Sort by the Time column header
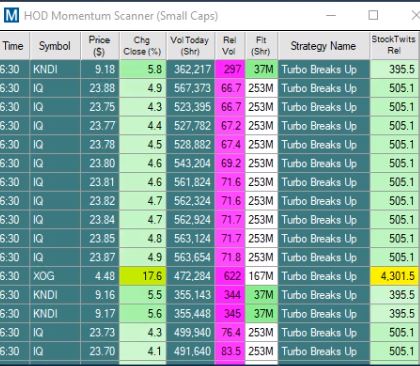The height and width of the screenshot is (366, 420). pyautogui.click(x=14, y=46)
